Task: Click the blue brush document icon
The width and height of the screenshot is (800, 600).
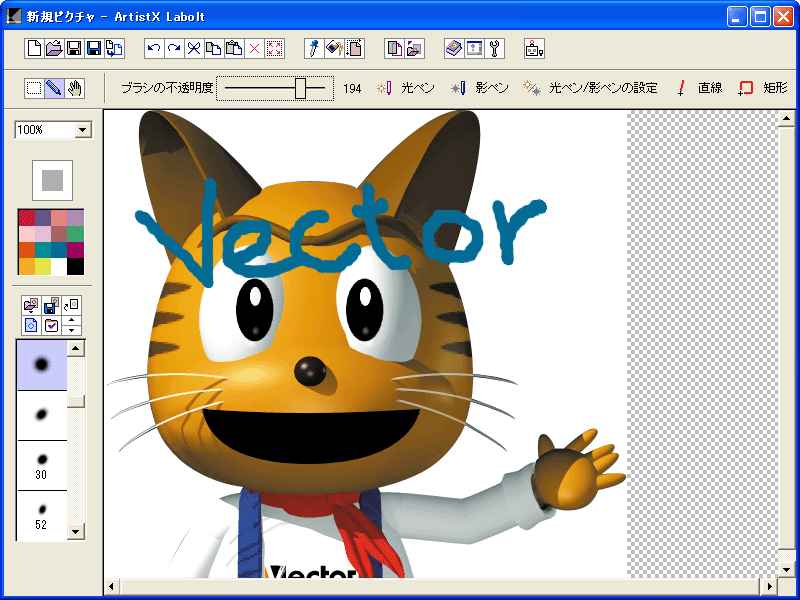Action: [31, 325]
